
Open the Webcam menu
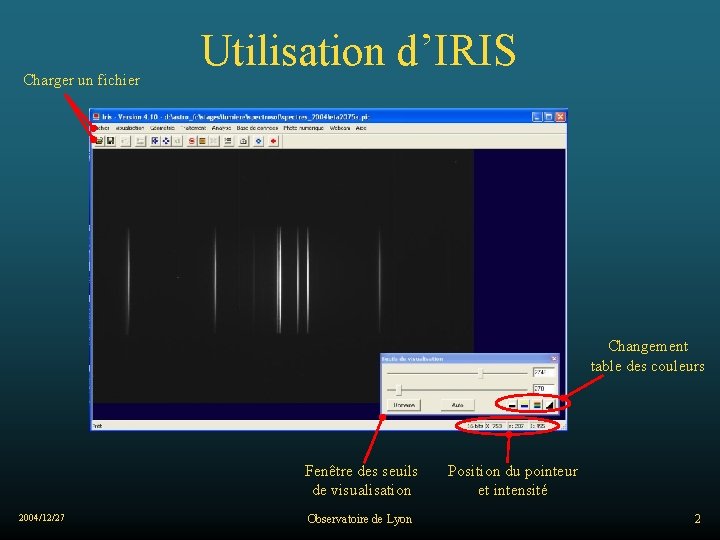pyautogui.click(x=340, y=128)
